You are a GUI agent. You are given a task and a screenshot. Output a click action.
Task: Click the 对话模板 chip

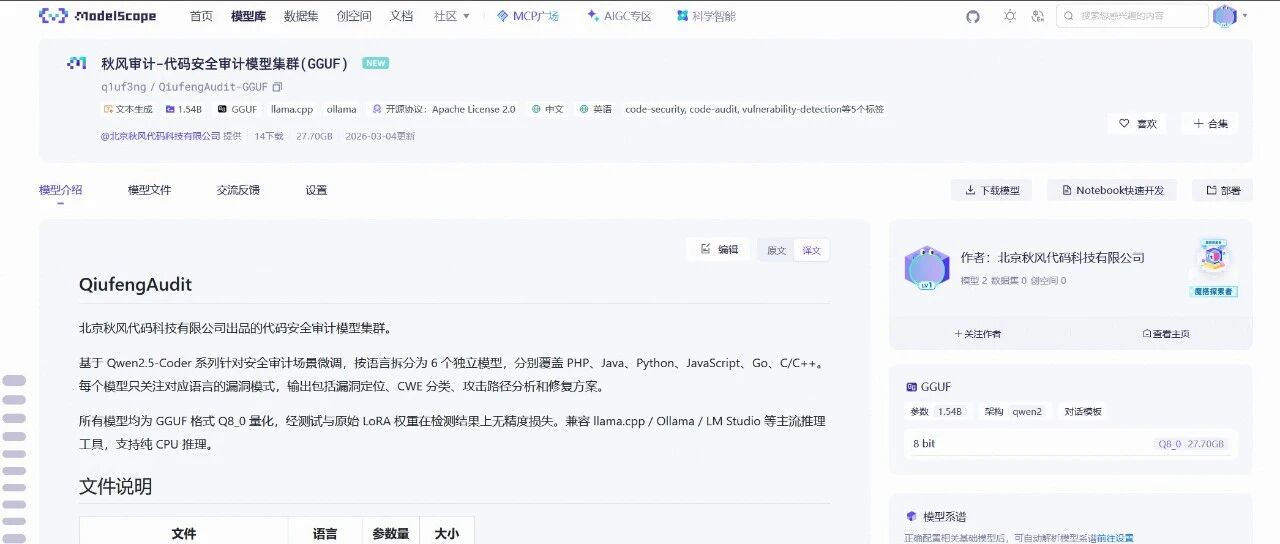pyautogui.click(x=1082, y=411)
